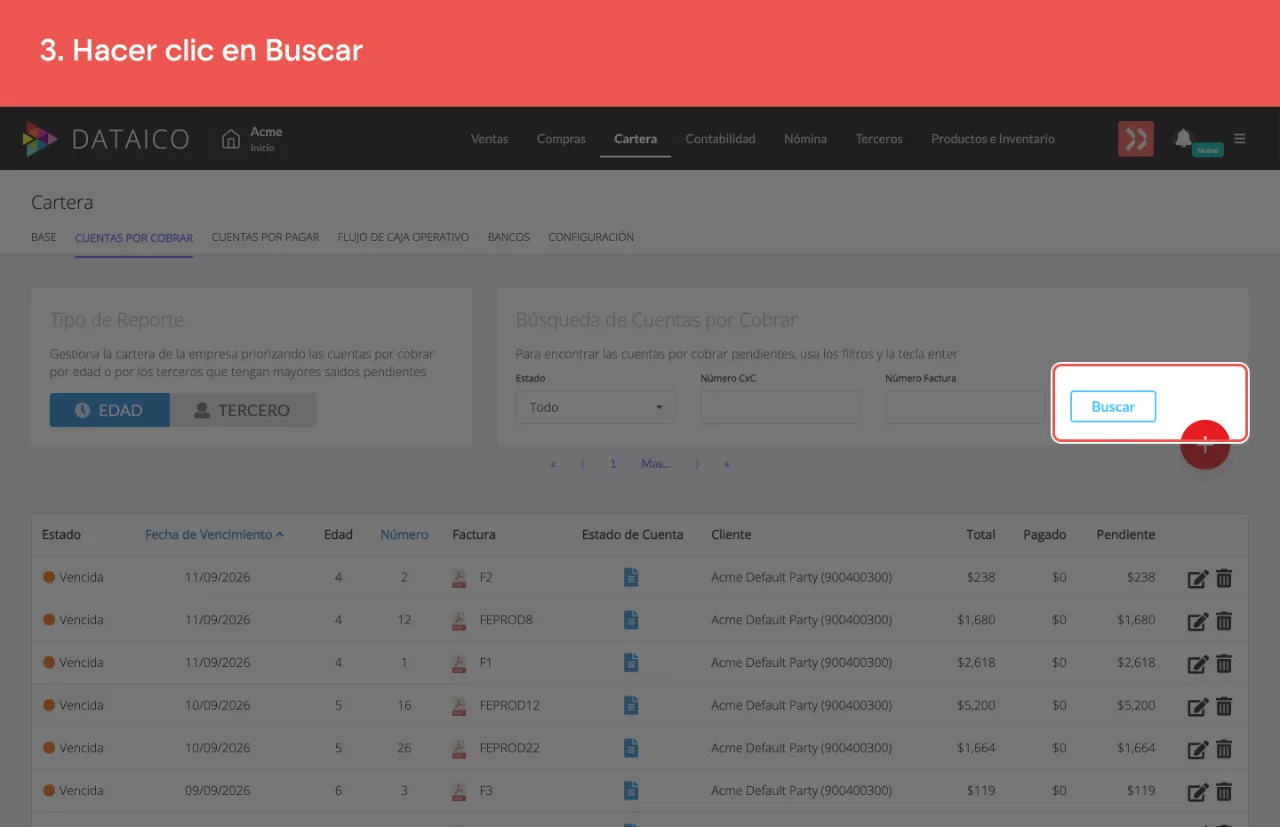The height and width of the screenshot is (827, 1280).
Task: Click the Acme home icon
Action: (x=231, y=139)
